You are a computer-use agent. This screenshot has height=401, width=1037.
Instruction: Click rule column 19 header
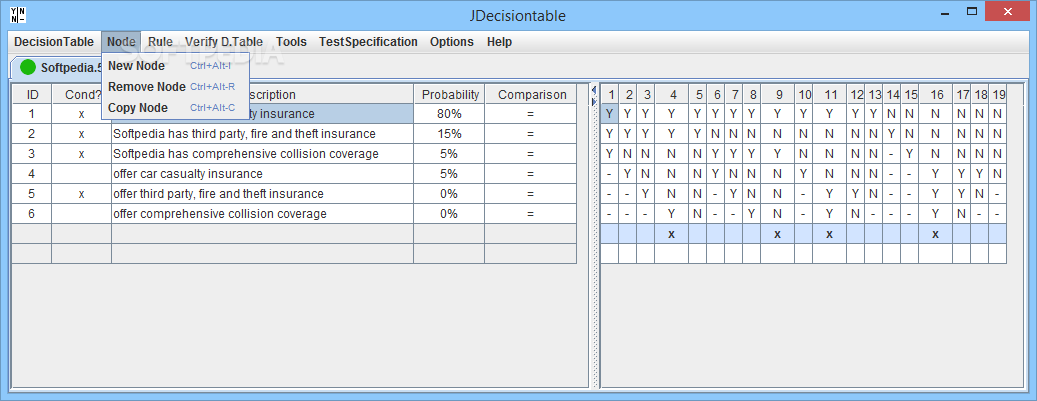pos(998,95)
